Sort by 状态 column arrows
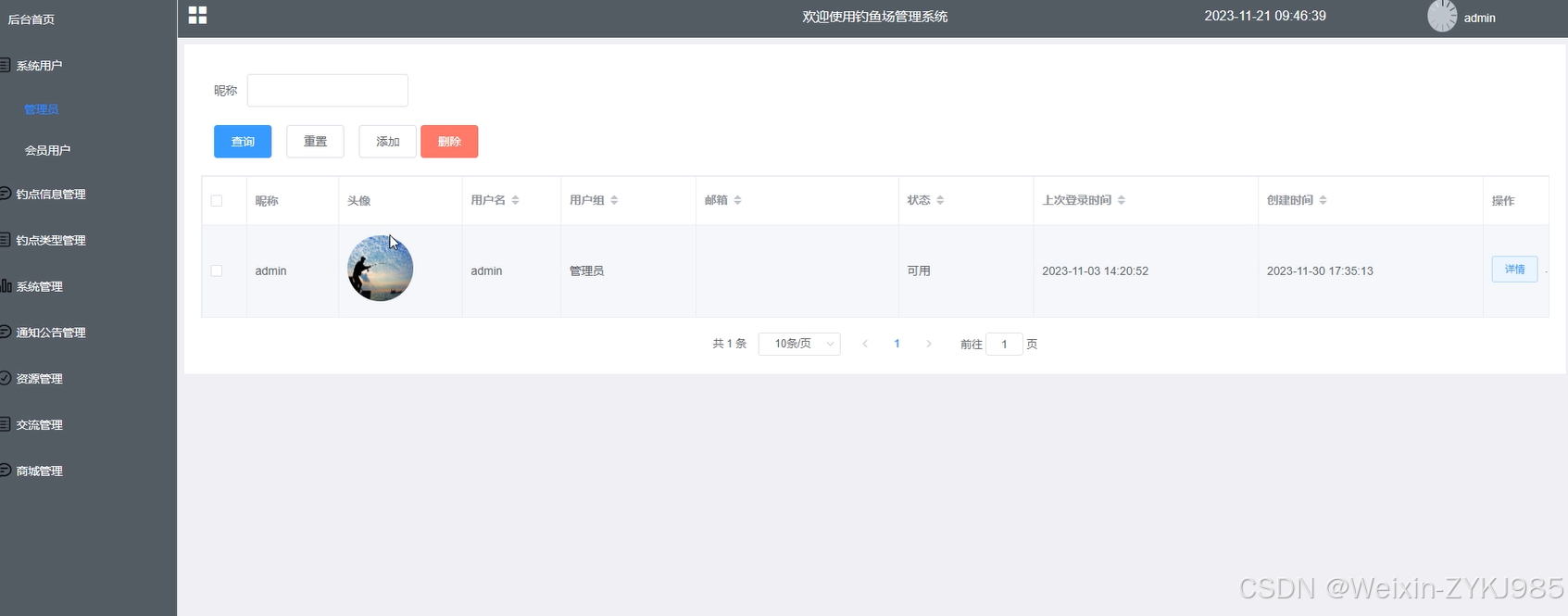This screenshot has height=616, width=1568. pos(940,200)
